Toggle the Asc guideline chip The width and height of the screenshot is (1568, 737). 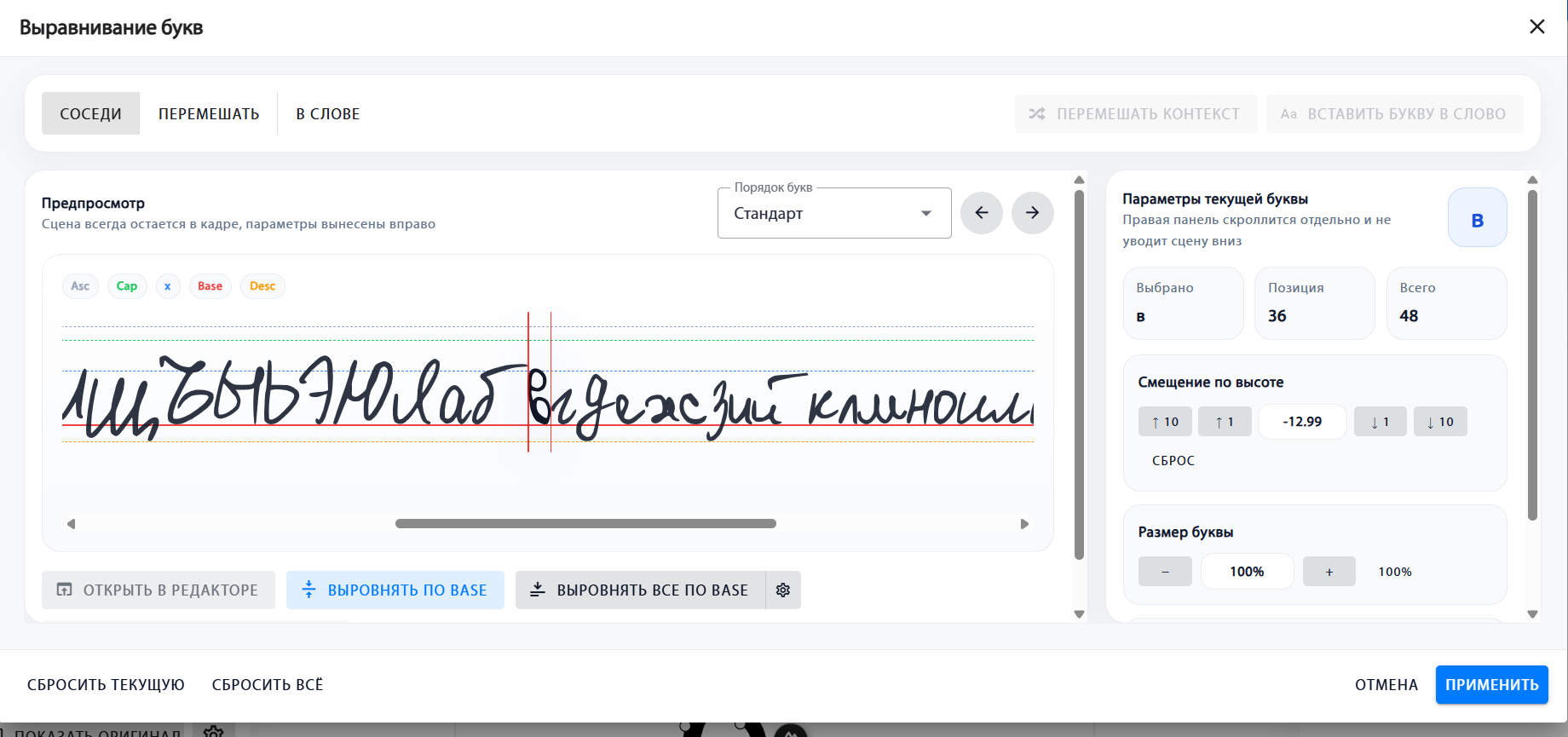80,286
